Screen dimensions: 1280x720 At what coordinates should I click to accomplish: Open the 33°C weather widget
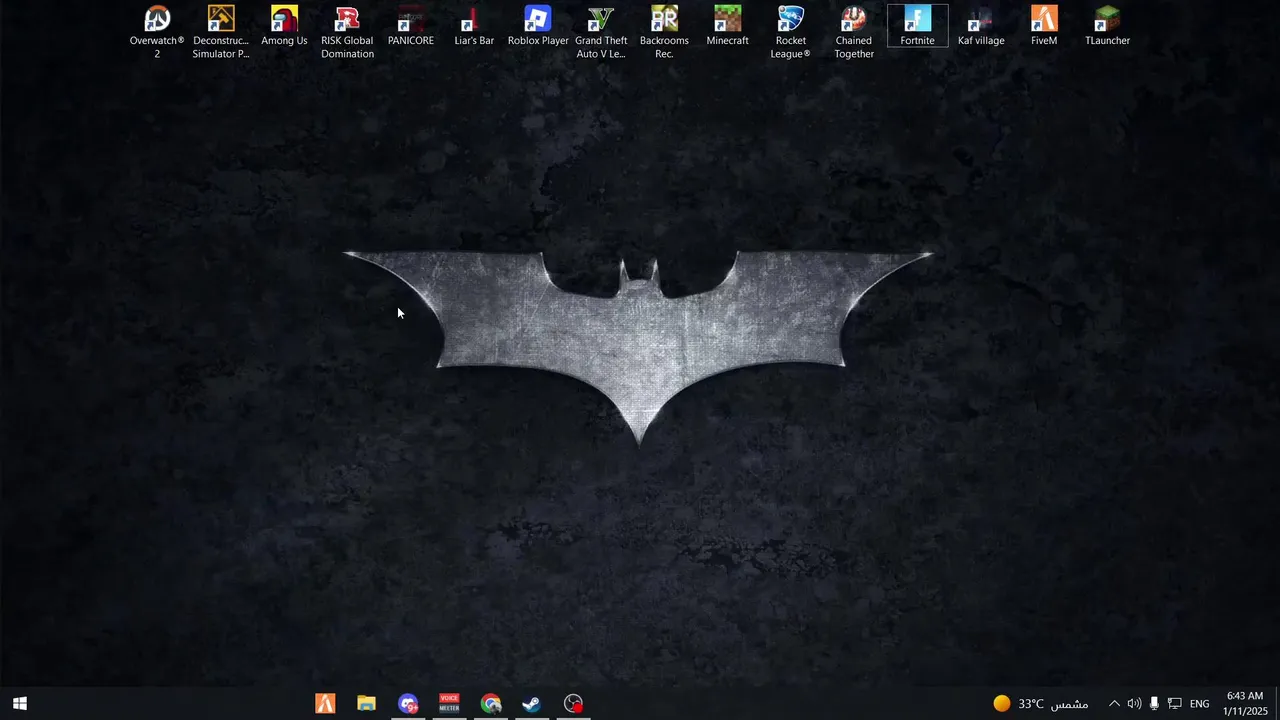pos(1040,704)
